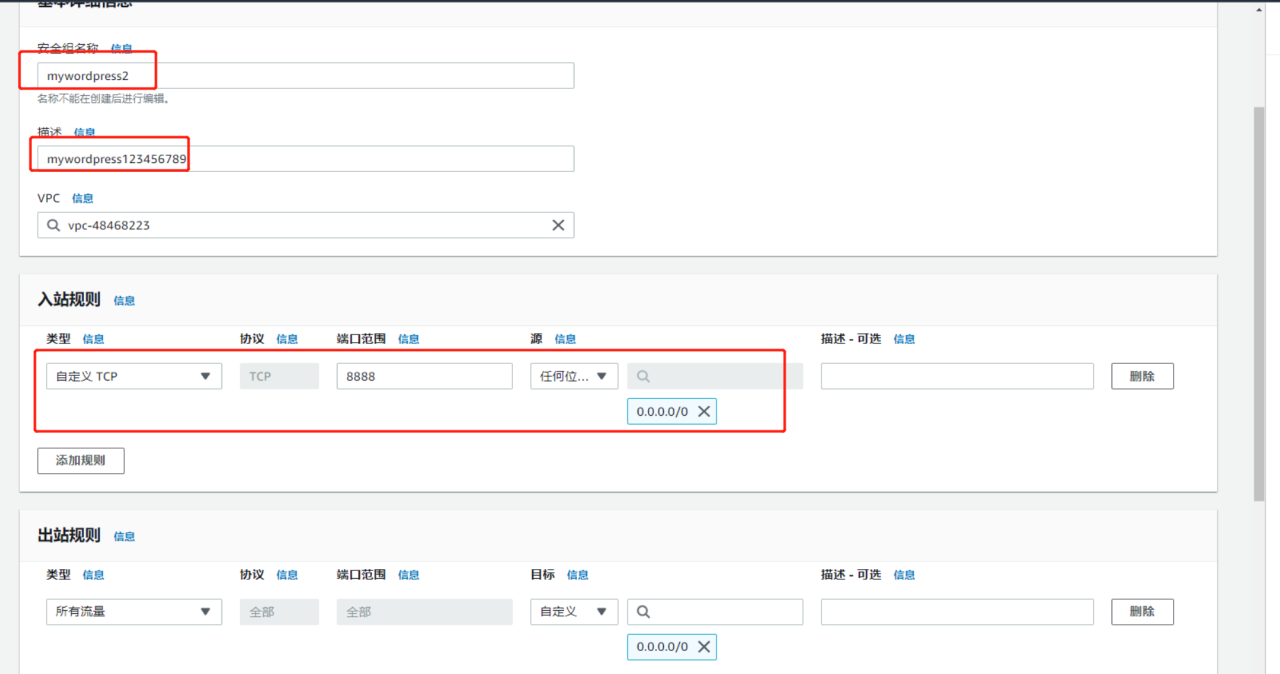Open the outbound target dropdown showing 自定义
Image resolution: width=1280 pixels, height=674 pixels.
tap(573, 611)
